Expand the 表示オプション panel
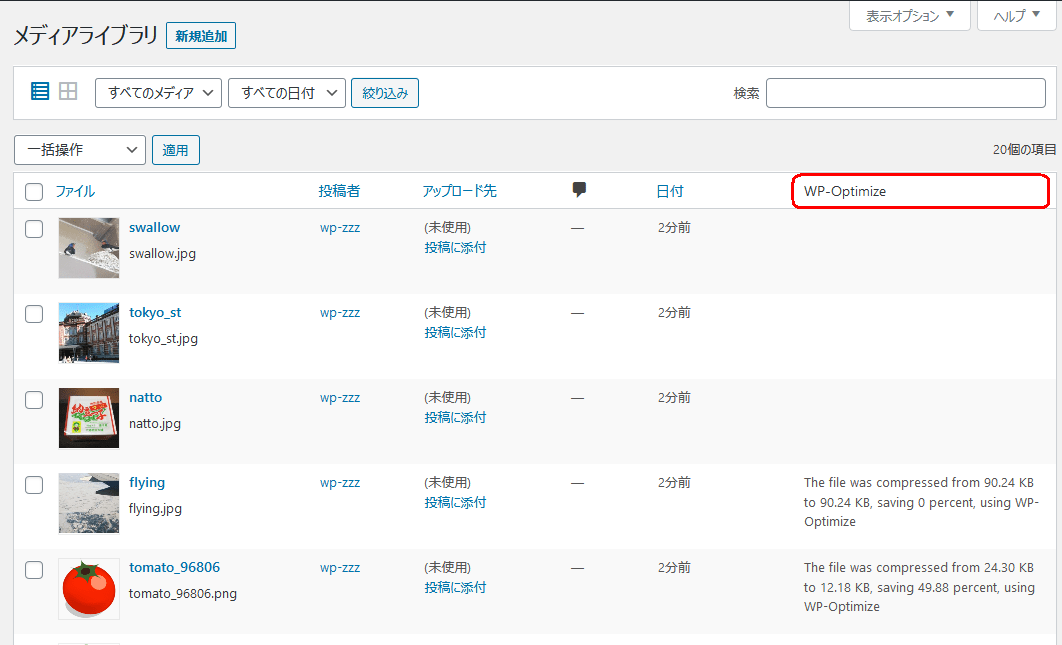 pos(910,16)
